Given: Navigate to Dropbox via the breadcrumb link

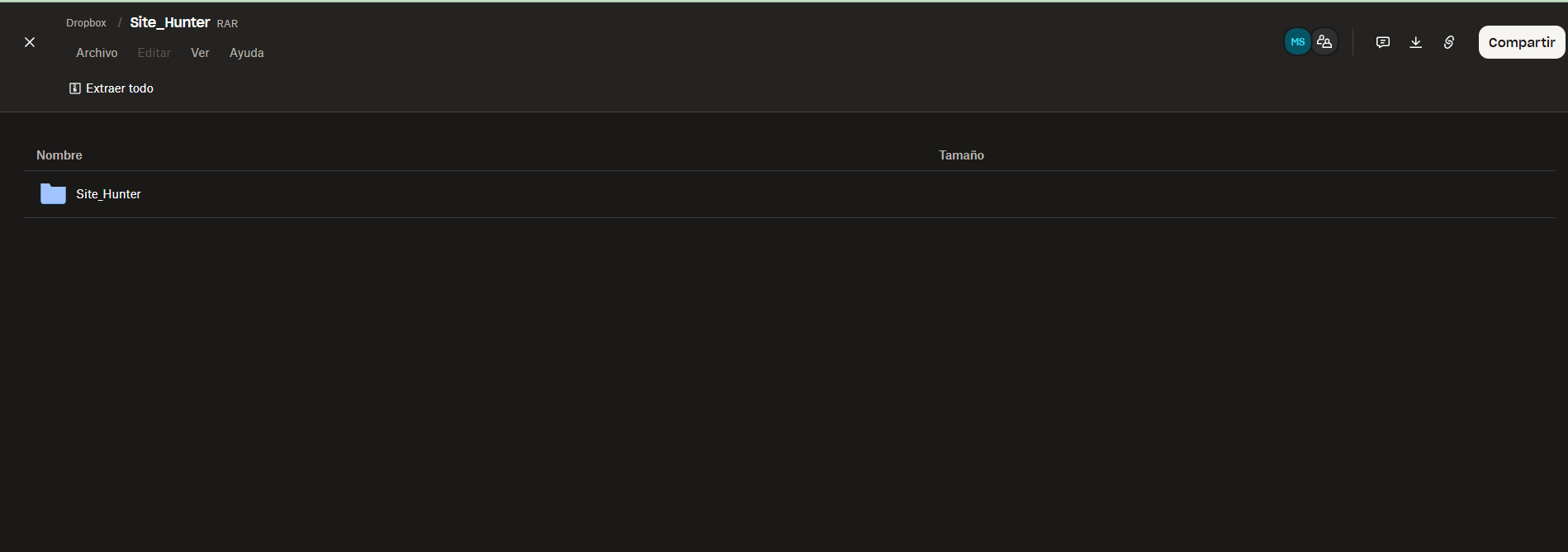Looking at the screenshot, I should point(86,22).
